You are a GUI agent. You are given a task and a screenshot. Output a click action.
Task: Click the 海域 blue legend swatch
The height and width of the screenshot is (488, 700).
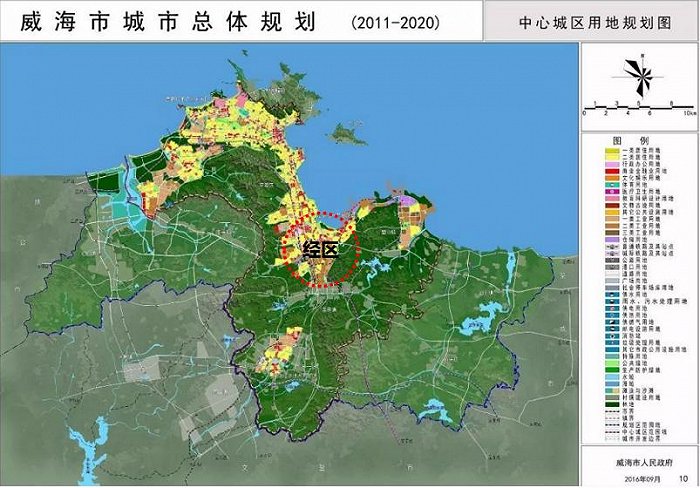click(x=612, y=384)
